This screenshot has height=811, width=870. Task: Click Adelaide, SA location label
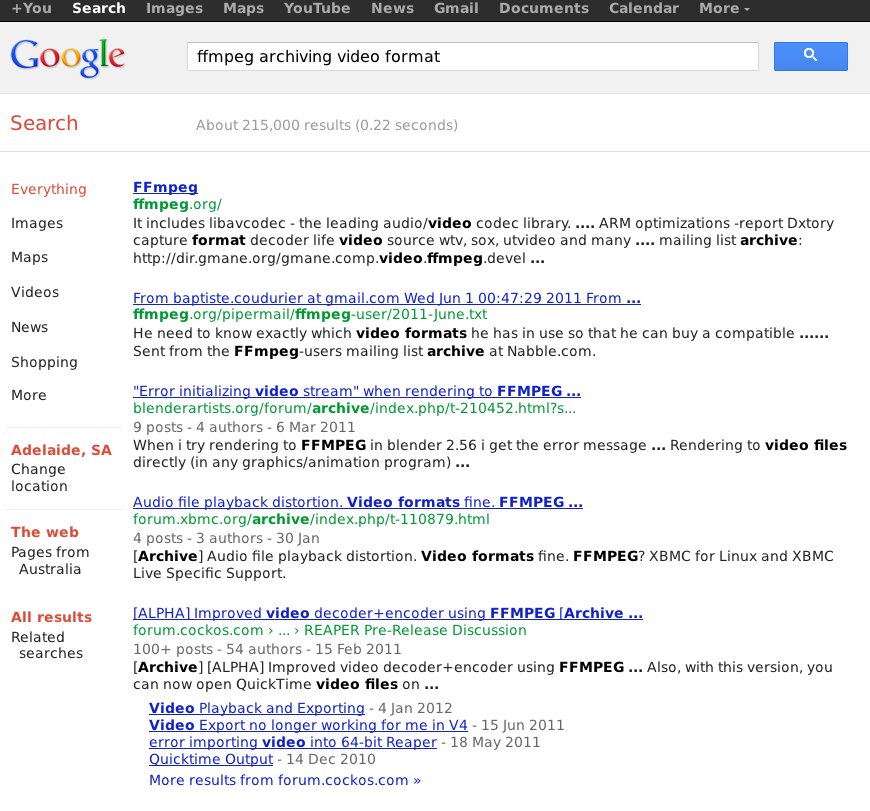62,450
